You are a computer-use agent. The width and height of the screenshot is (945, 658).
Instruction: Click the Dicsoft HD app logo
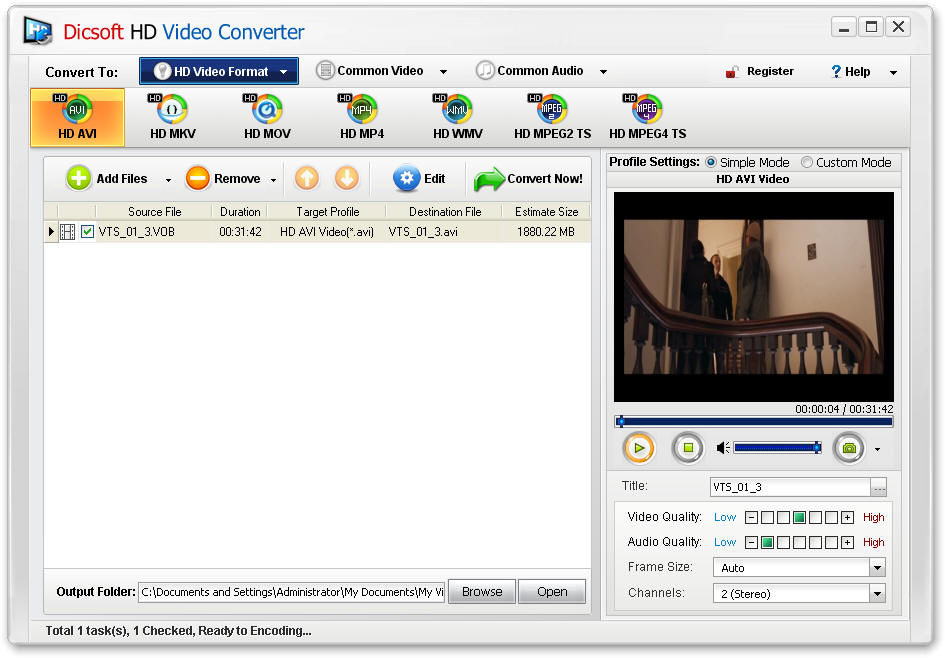[x=37, y=31]
